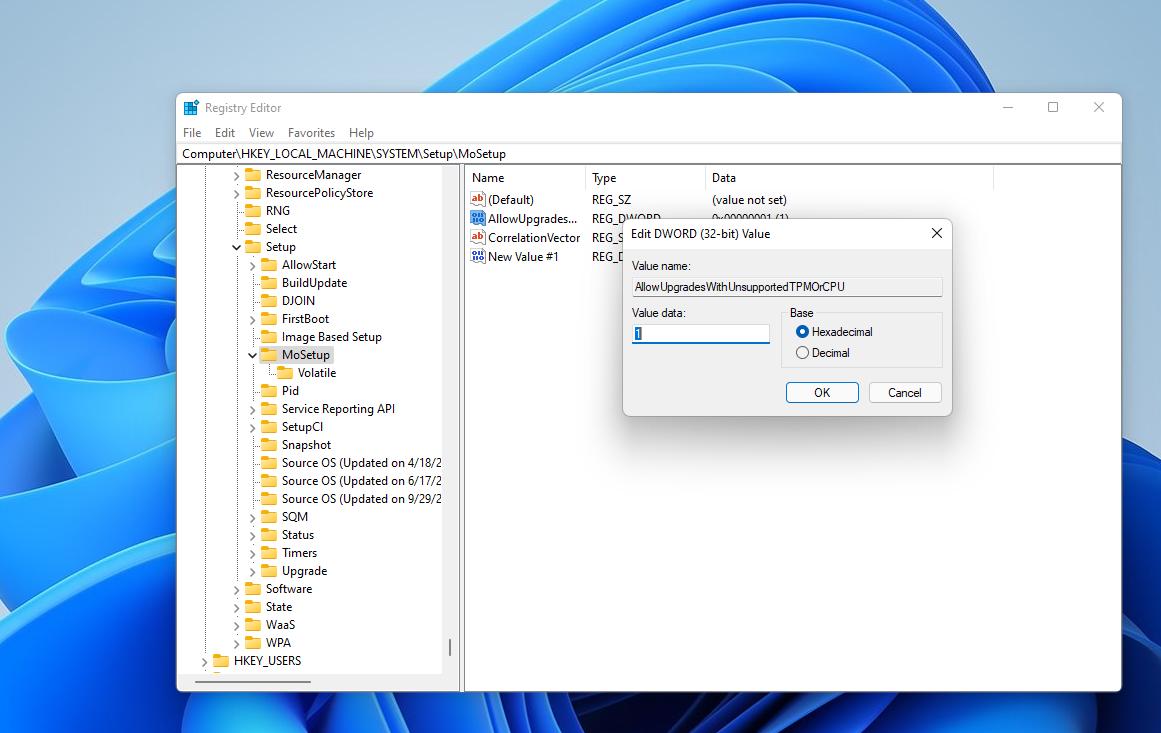The height and width of the screenshot is (733, 1161).
Task: Expand the Service Reporting API key
Action: [x=252, y=409]
